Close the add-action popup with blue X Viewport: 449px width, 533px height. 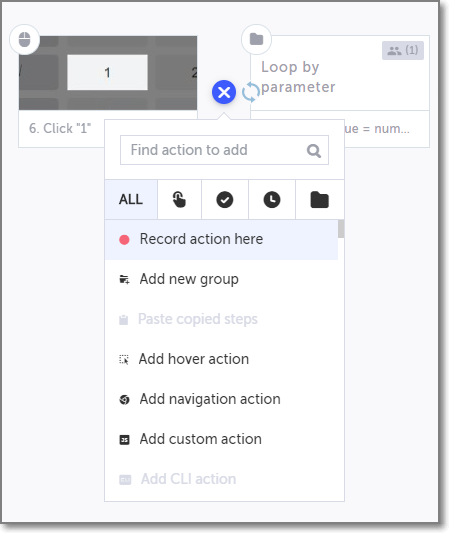(x=224, y=92)
